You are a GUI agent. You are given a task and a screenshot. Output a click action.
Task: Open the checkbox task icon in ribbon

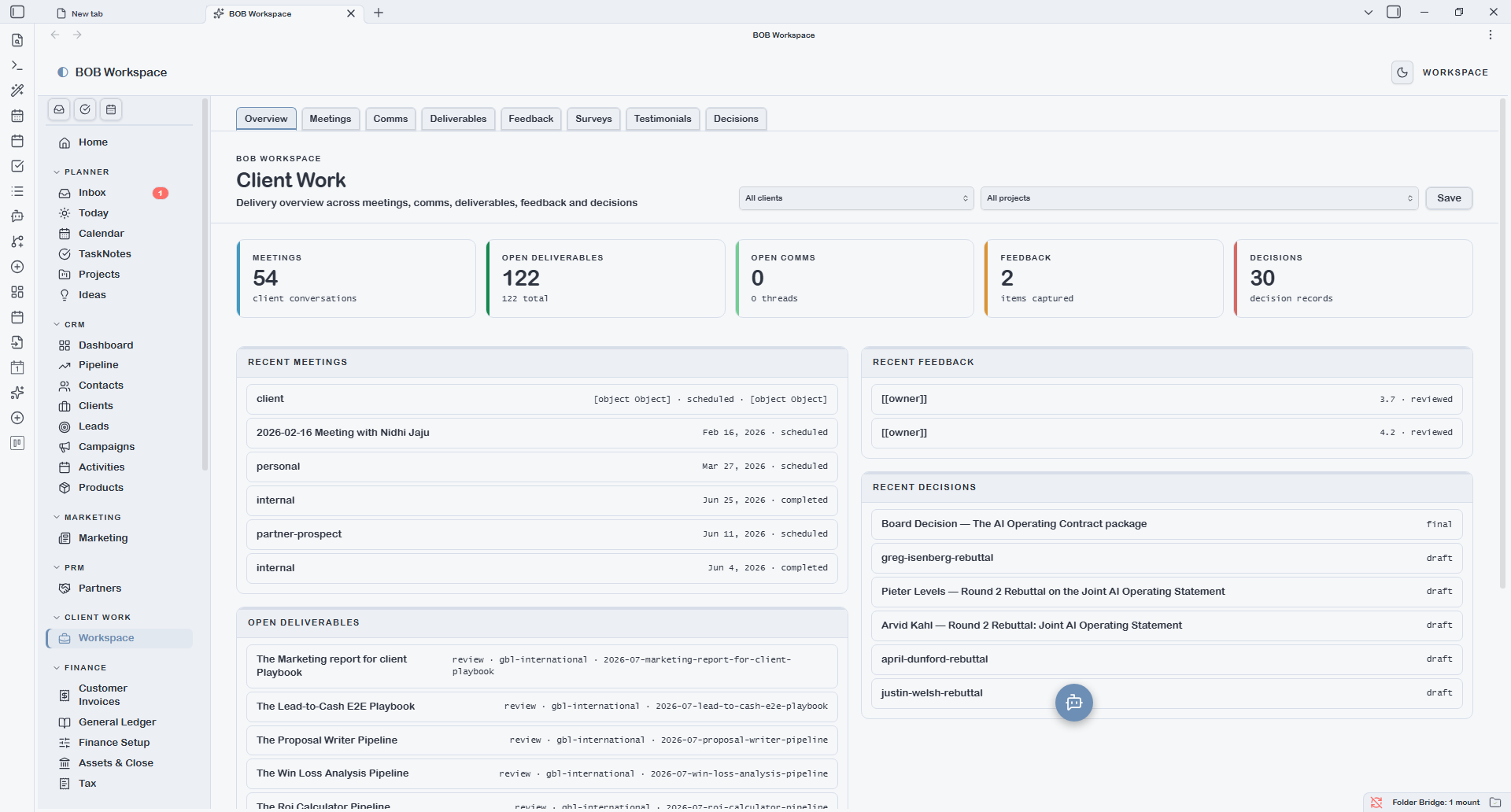click(x=17, y=166)
